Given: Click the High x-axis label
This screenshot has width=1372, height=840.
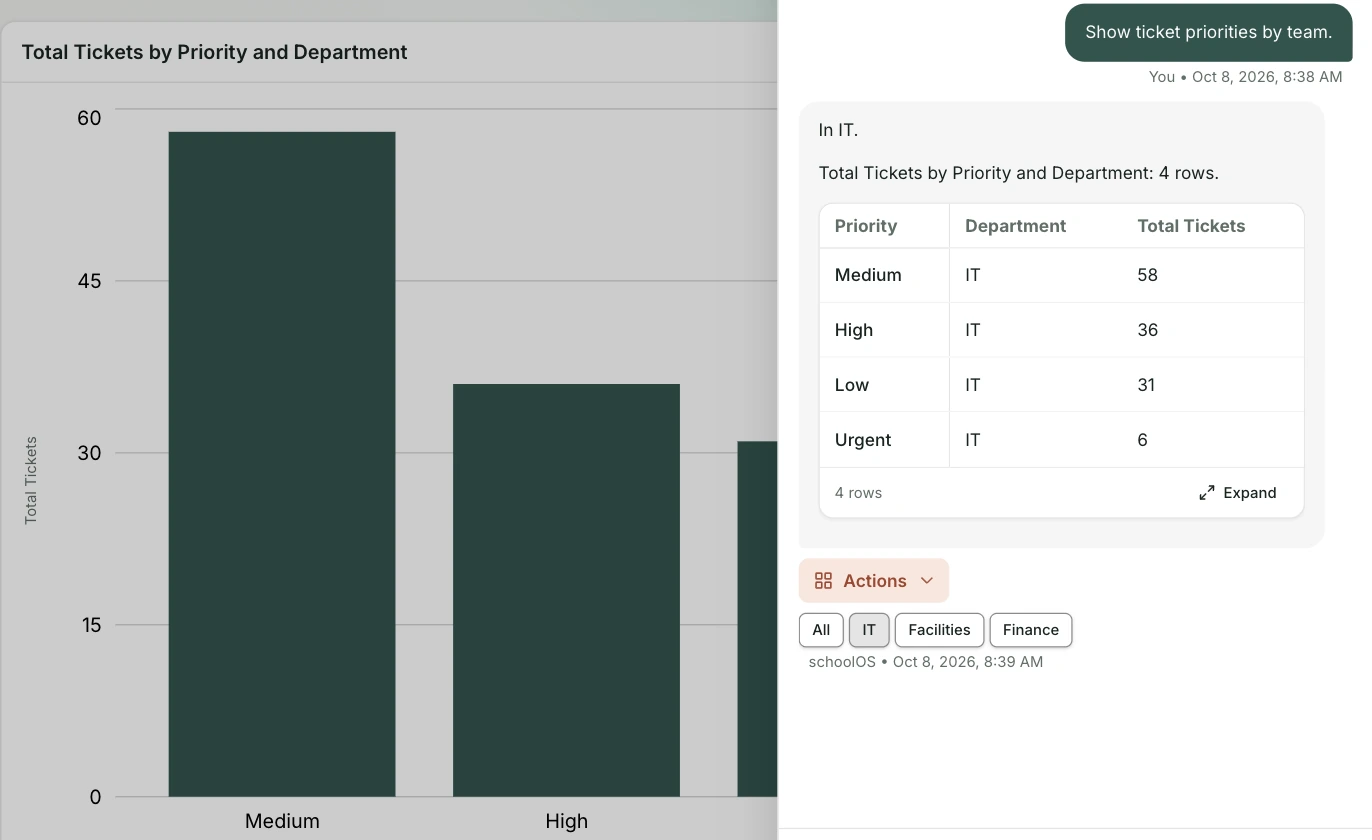Looking at the screenshot, I should tap(566, 821).
